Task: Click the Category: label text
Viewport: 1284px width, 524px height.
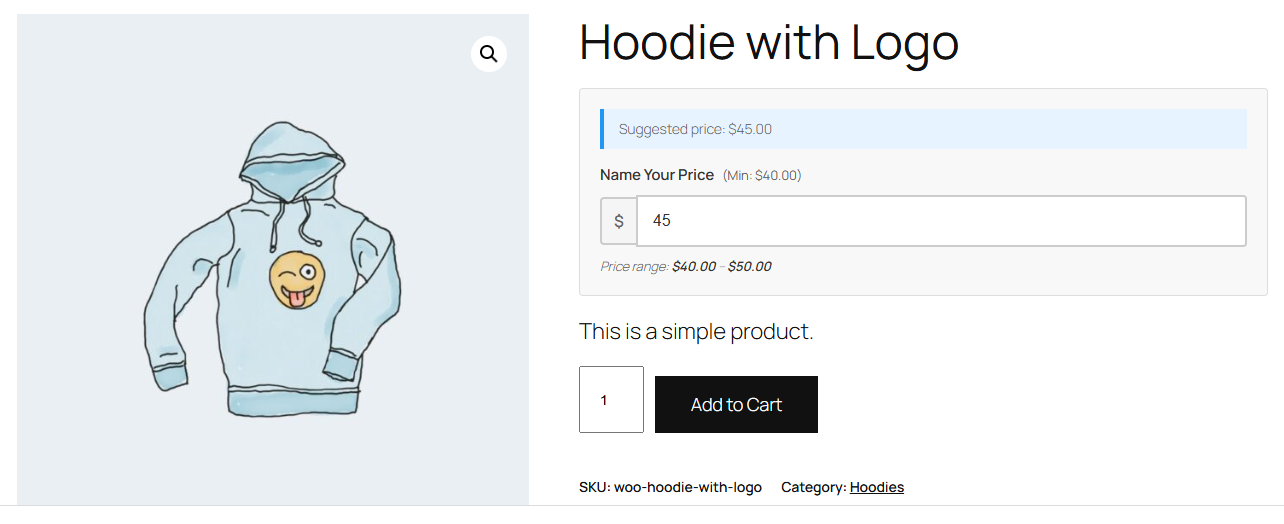Action: (813, 487)
